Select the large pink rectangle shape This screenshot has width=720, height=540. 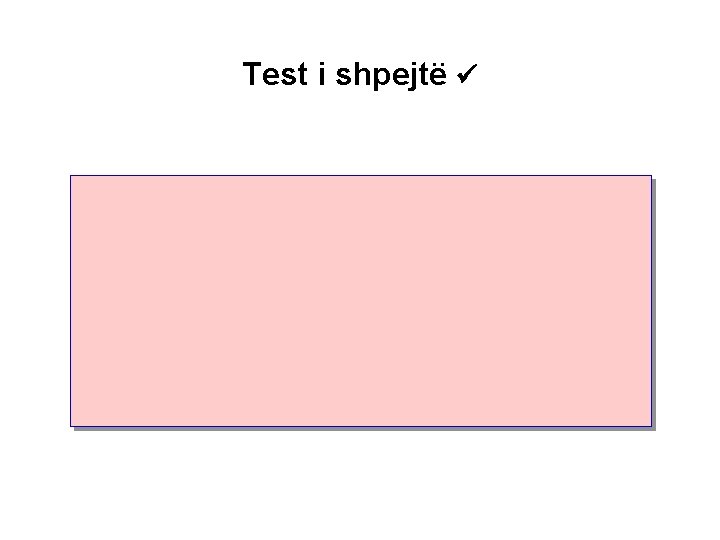click(x=361, y=301)
